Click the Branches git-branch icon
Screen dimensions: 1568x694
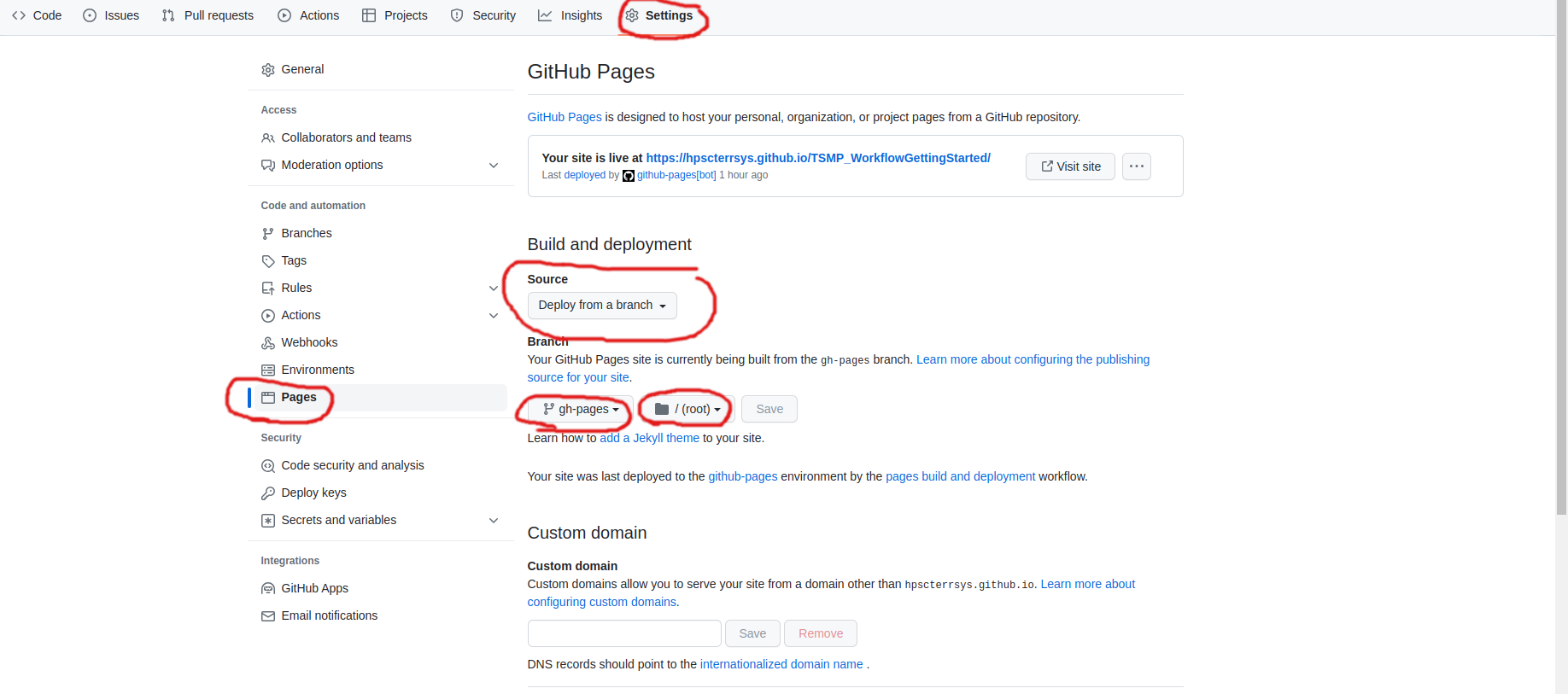click(268, 234)
